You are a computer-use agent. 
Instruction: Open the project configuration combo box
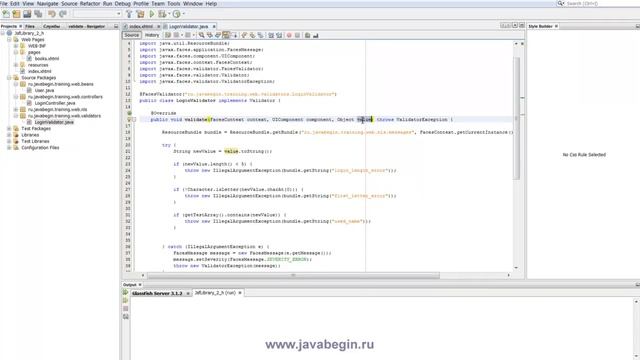(x=97, y=14)
